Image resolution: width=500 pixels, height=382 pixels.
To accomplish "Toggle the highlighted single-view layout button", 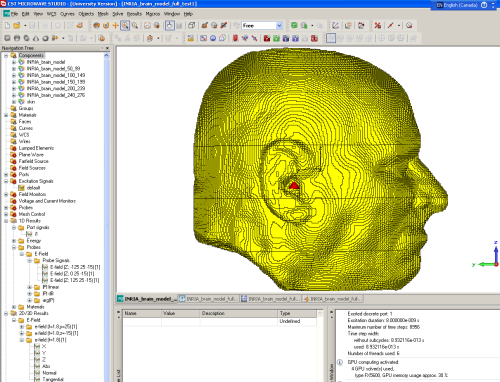I will click(331, 38).
